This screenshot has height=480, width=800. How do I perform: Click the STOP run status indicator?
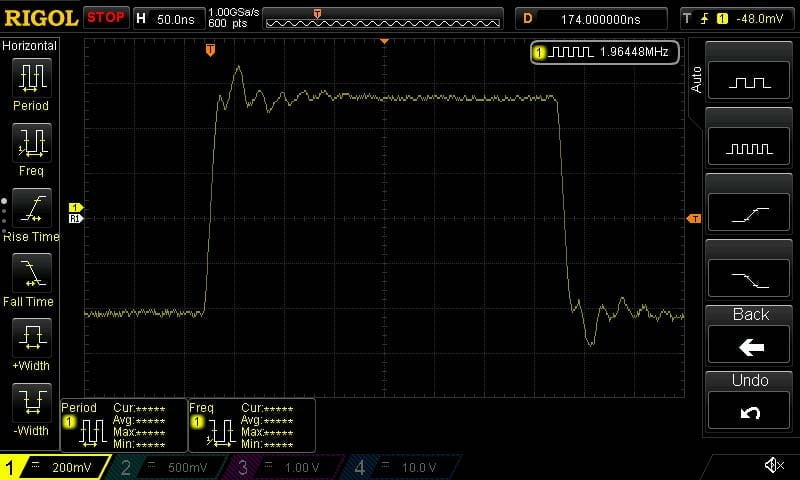click(x=106, y=18)
